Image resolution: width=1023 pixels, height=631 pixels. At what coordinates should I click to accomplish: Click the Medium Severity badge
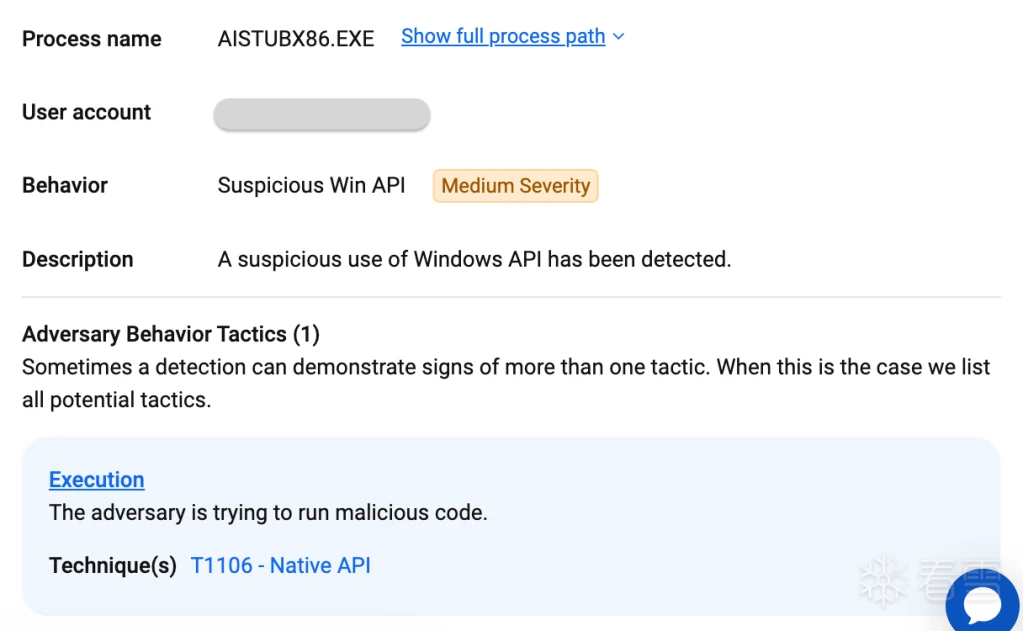pos(515,186)
